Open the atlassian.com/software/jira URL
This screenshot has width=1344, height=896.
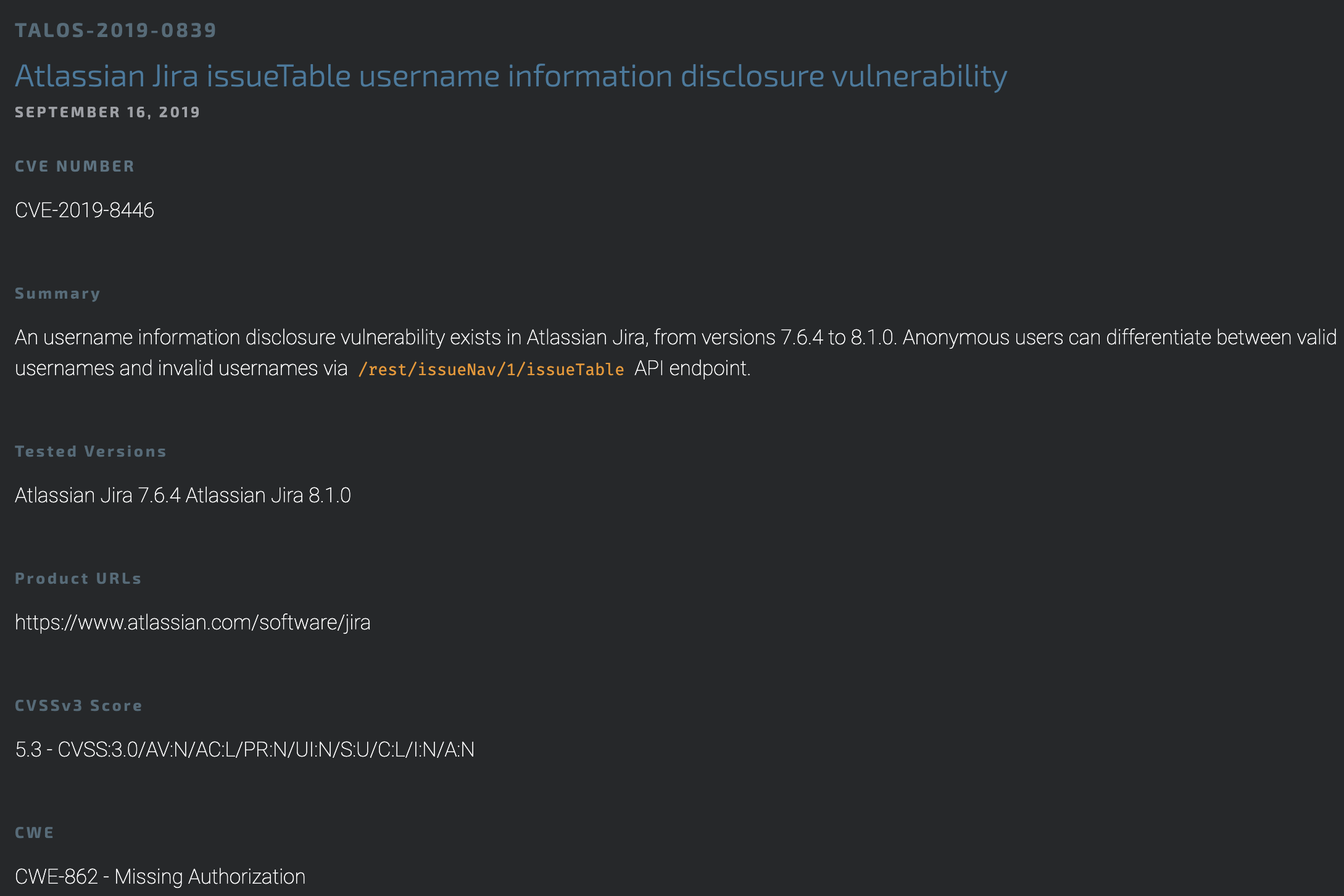193,623
